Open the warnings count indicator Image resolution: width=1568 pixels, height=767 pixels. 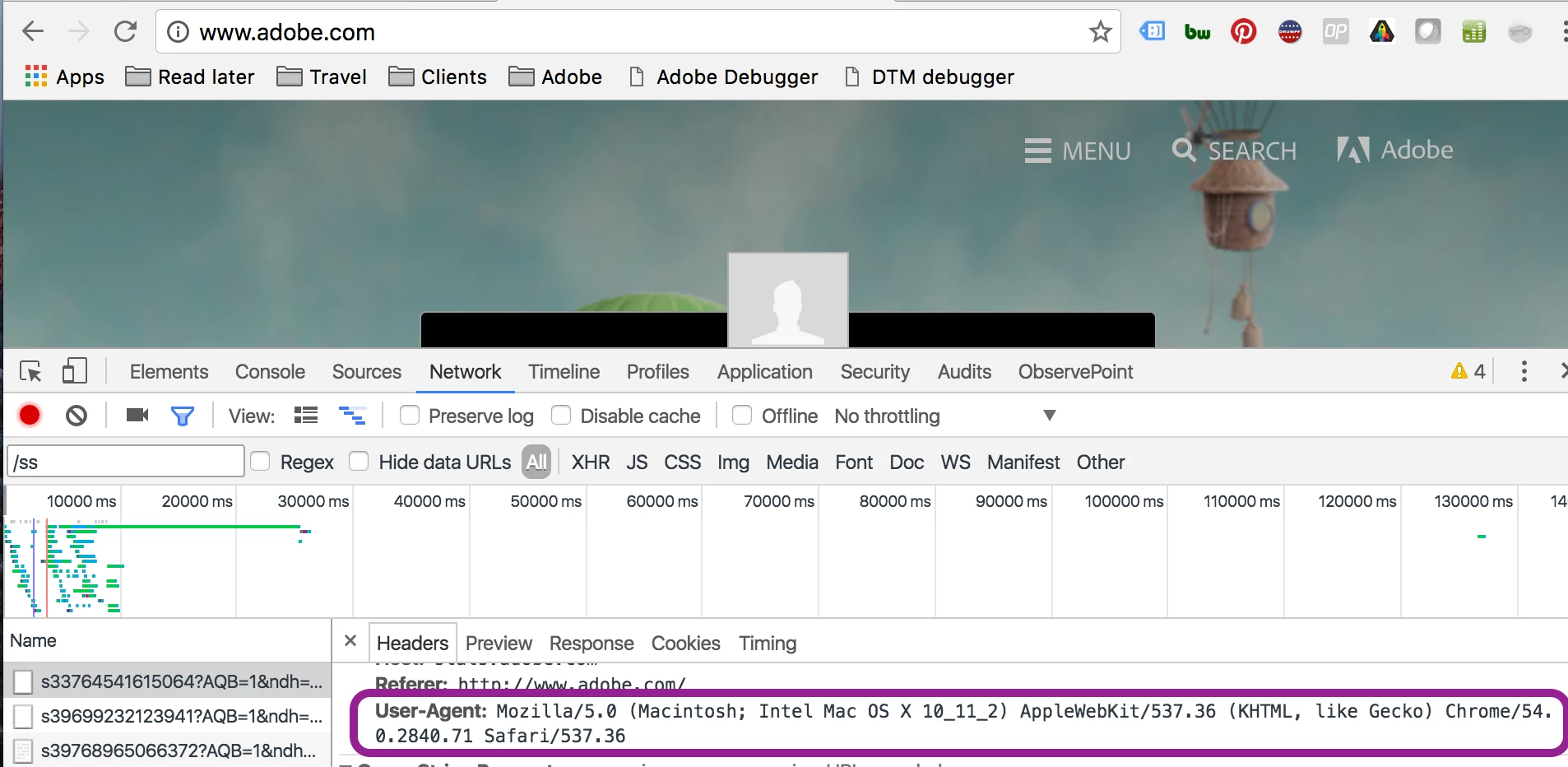[x=1468, y=371]
